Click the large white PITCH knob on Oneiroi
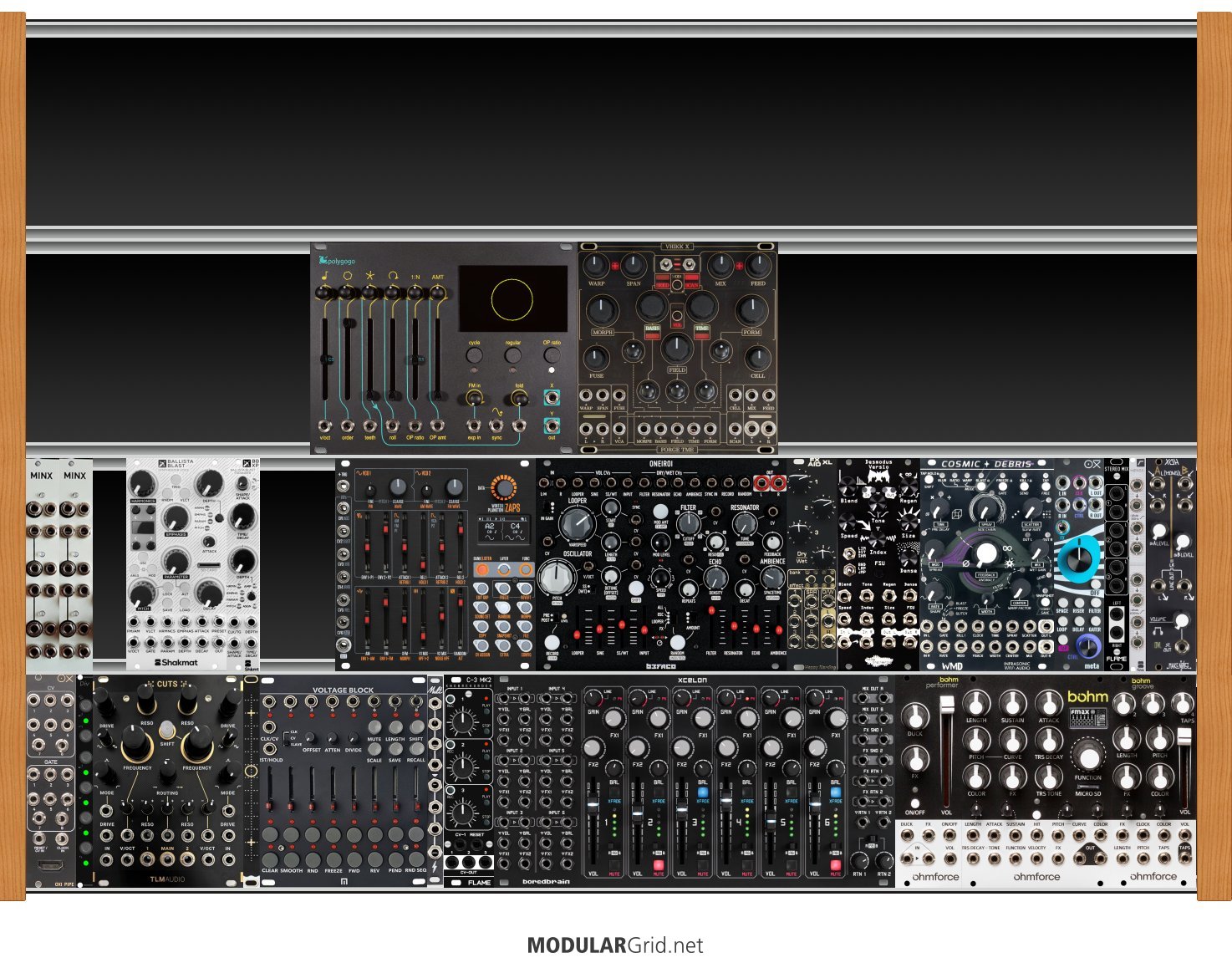Image resolution: width=1232 pixels, height=963 pixels. (555, 578)
